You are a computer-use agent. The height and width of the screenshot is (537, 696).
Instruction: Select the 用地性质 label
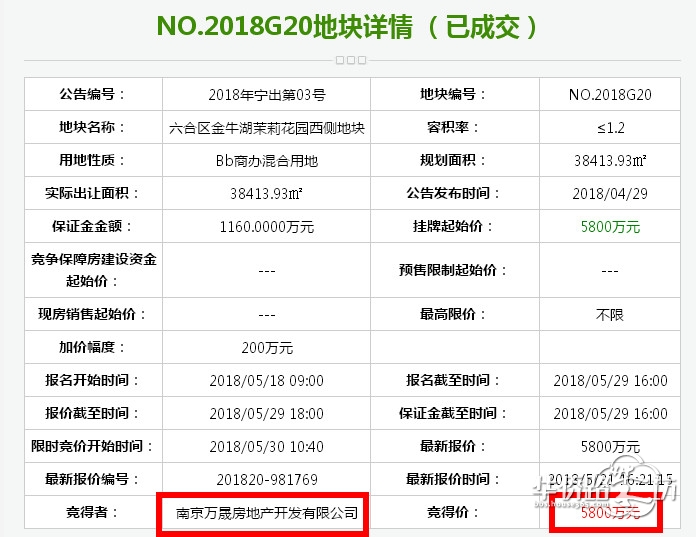(93, 160)
